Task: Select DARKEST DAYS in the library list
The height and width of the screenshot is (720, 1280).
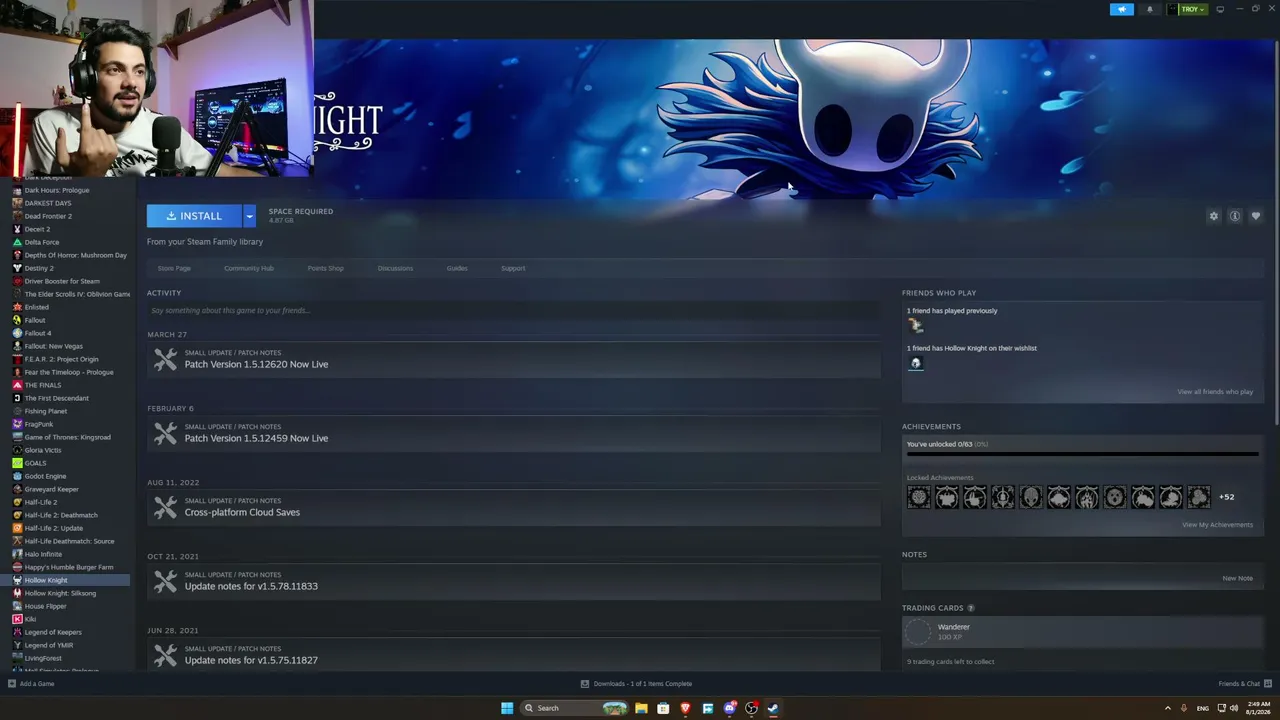Action: coord(48,203)
